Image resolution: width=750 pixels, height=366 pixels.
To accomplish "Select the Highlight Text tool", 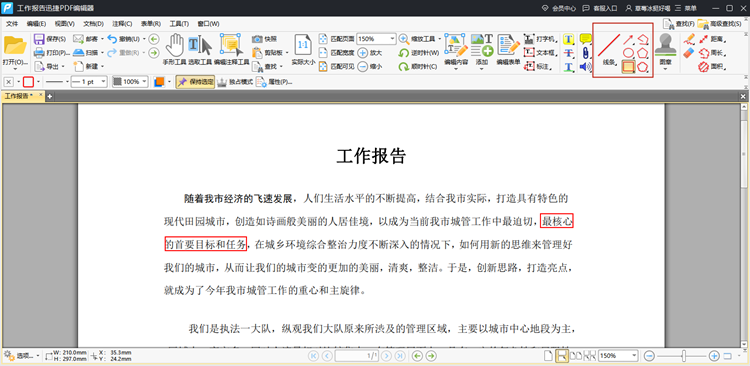I will 569,39.
